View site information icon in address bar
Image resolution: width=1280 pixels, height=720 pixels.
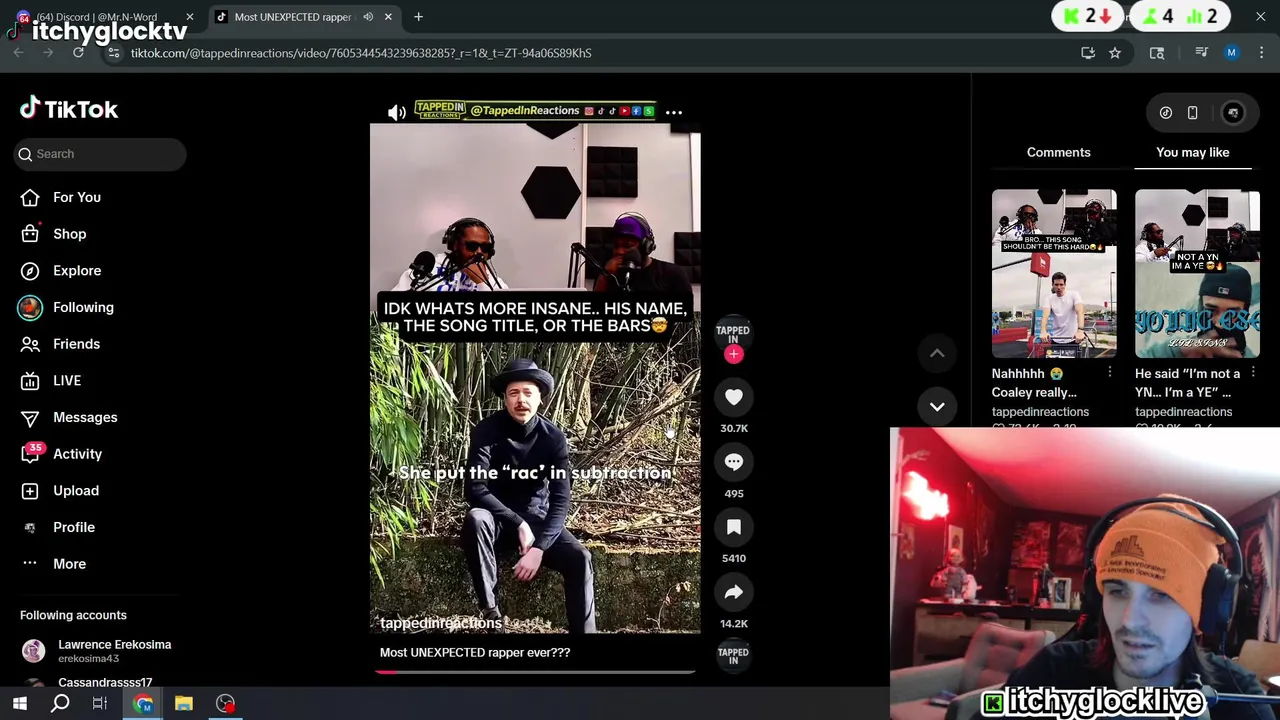114,53
